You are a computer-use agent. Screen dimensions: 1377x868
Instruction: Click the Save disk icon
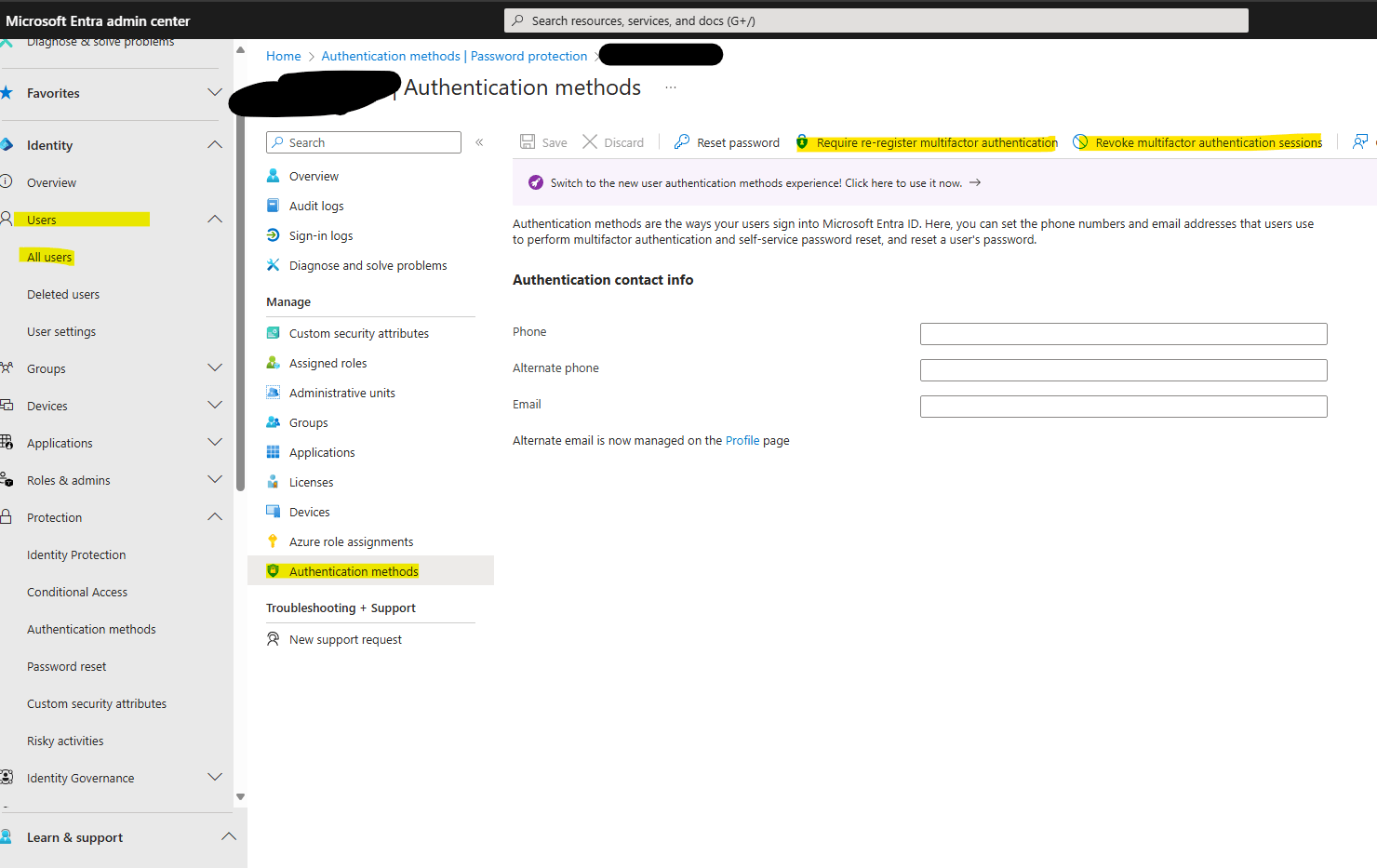pyautogui.click(x=528, y=141)
